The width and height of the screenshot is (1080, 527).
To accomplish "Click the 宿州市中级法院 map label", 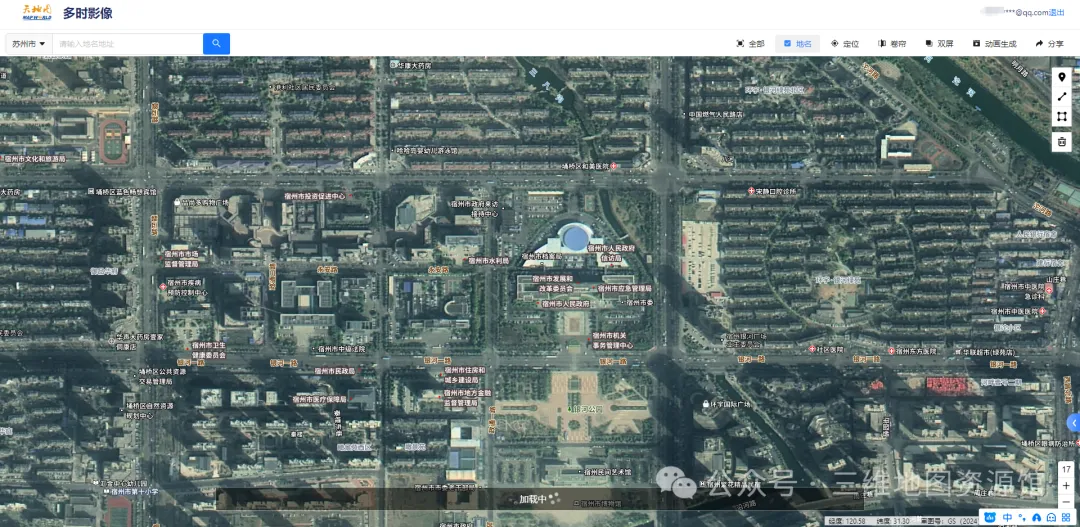I will pos(341,349).
